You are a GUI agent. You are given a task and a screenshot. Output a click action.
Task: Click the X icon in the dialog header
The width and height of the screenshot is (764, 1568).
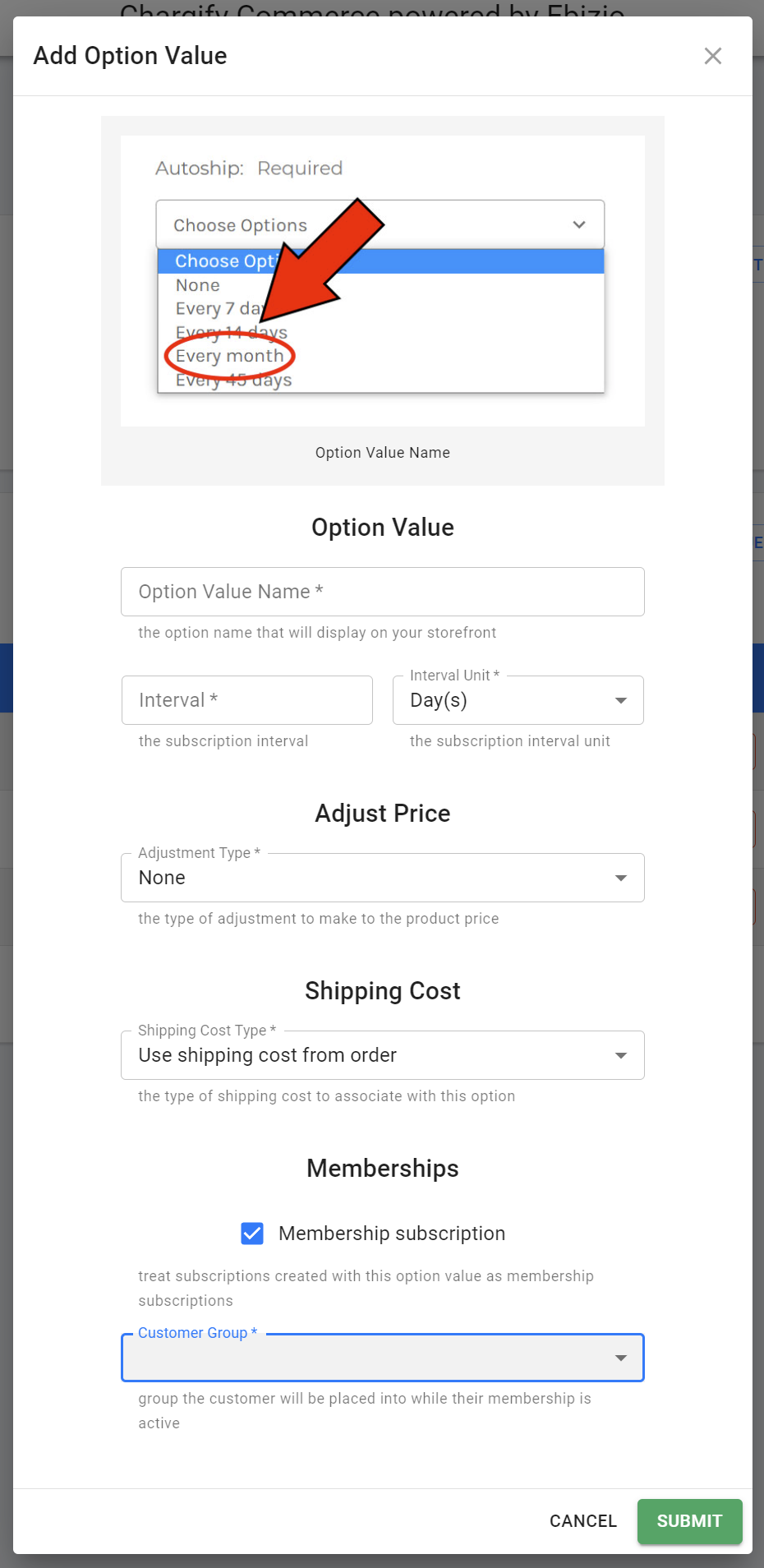pos(712,56)
